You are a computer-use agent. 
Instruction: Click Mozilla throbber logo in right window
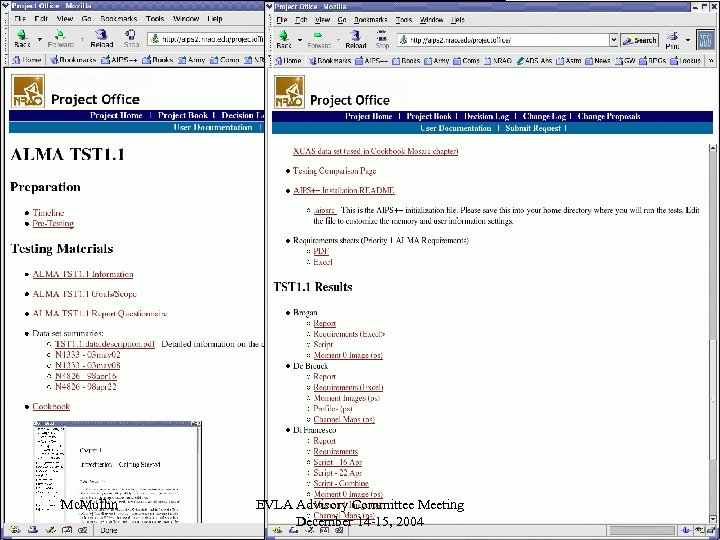(705, 40)
